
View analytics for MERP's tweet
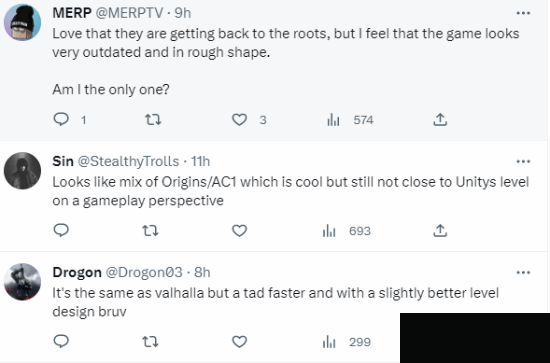pos(350,120)
